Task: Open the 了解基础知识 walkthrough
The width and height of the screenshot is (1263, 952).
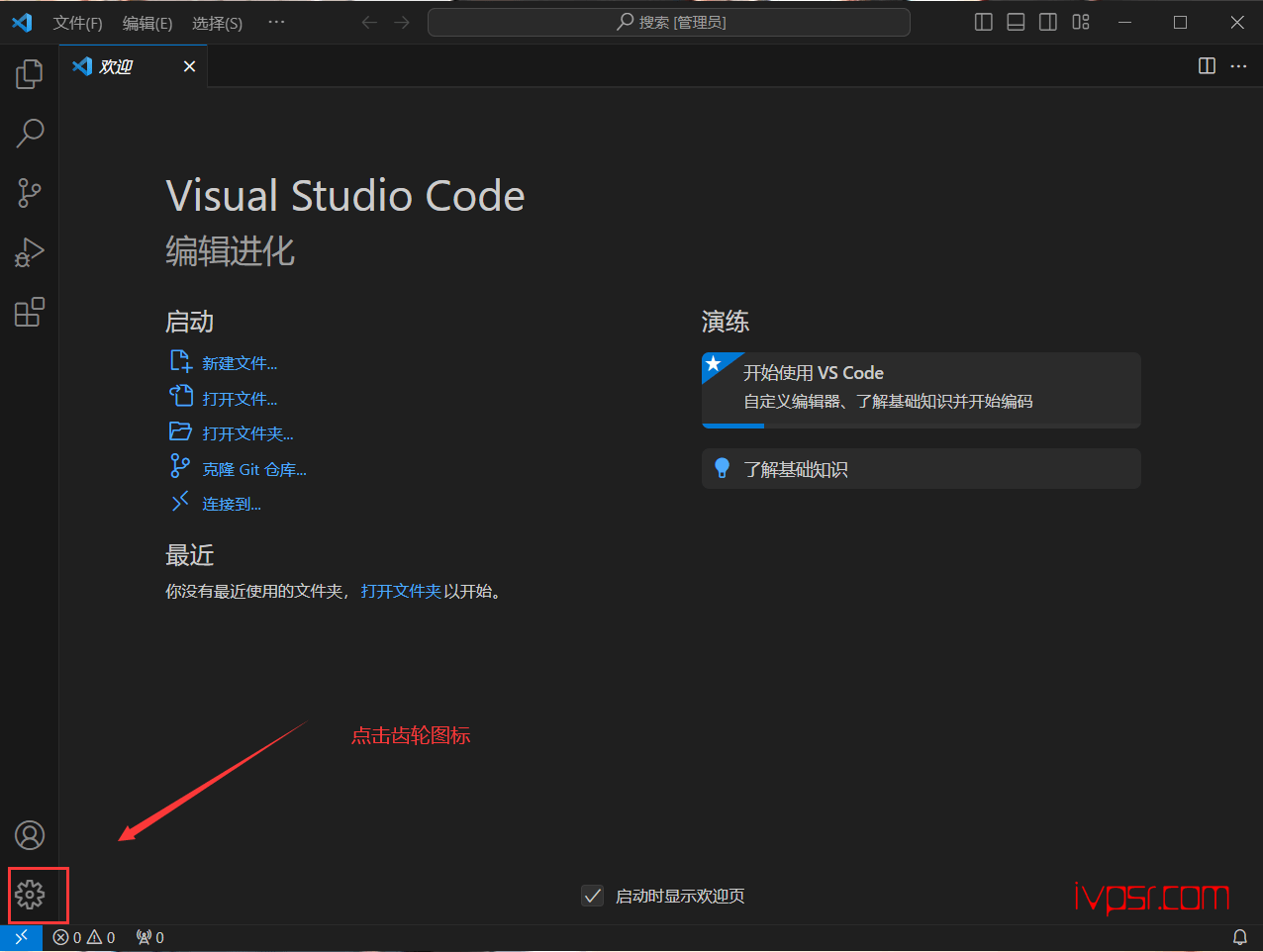Action: pos(922,469)
